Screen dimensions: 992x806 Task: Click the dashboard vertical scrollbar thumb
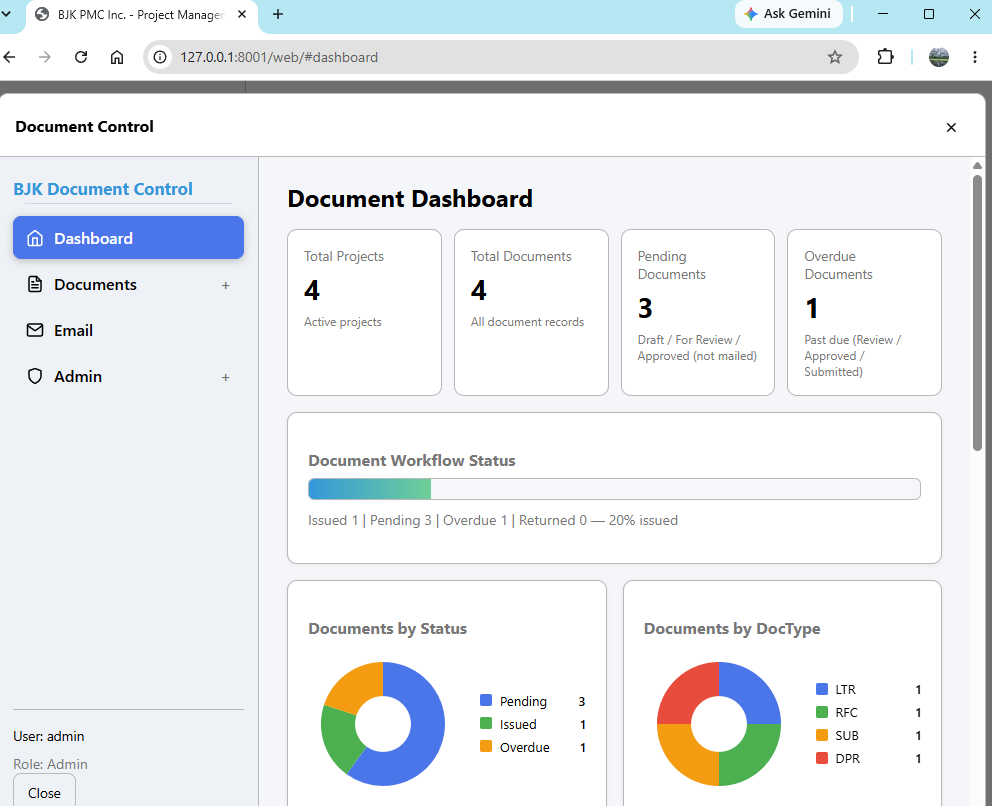(x=977, y=313)
